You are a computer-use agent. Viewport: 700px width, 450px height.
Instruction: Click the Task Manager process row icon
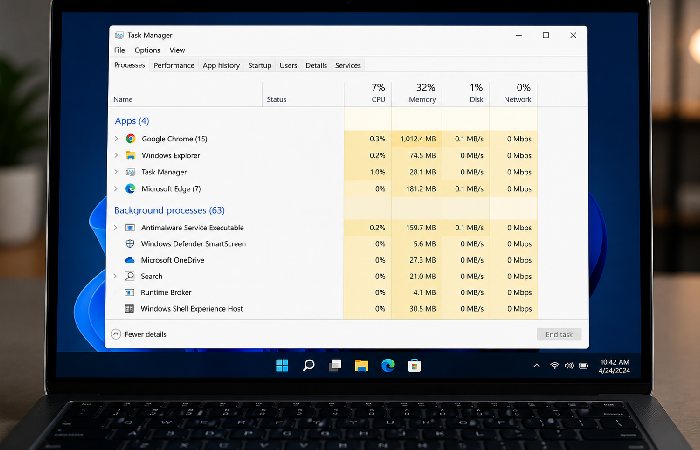130,172
